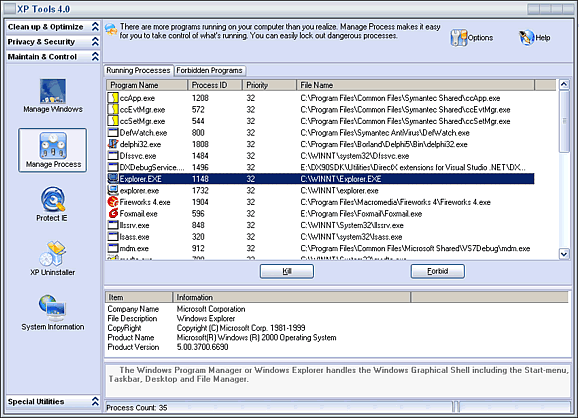
Task: Sort by Process ID column header
Action: (x=215, y=85)
